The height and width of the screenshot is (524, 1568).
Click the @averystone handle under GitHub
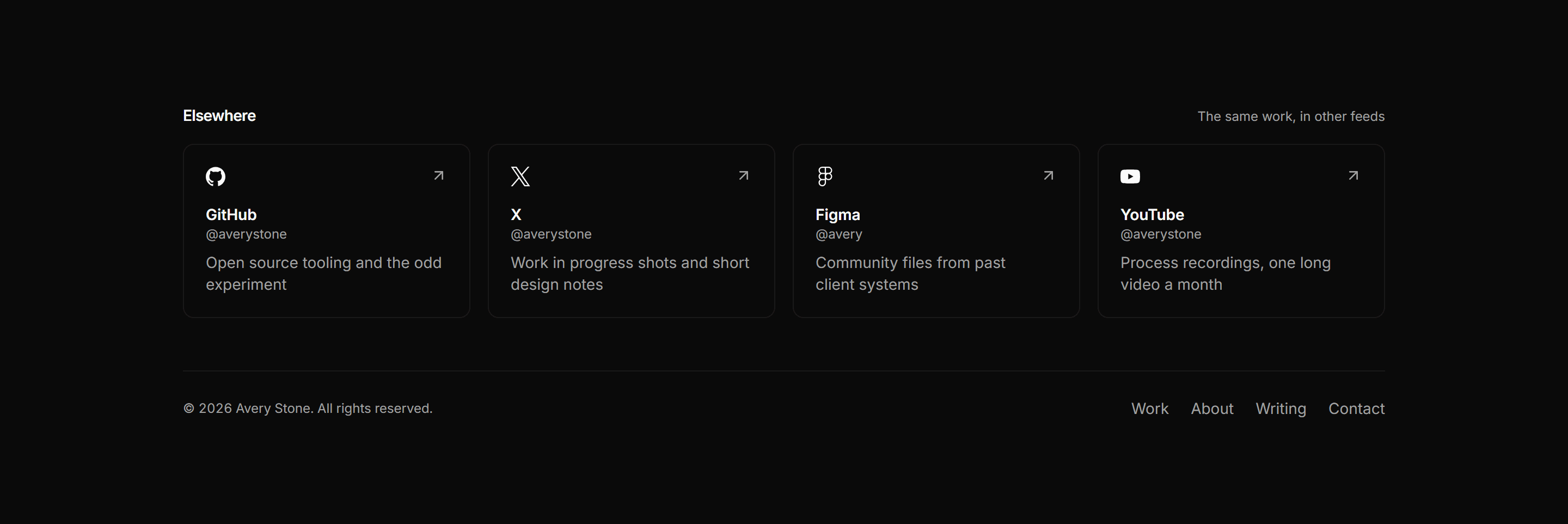pyautogui.click(x=247, y=234)
